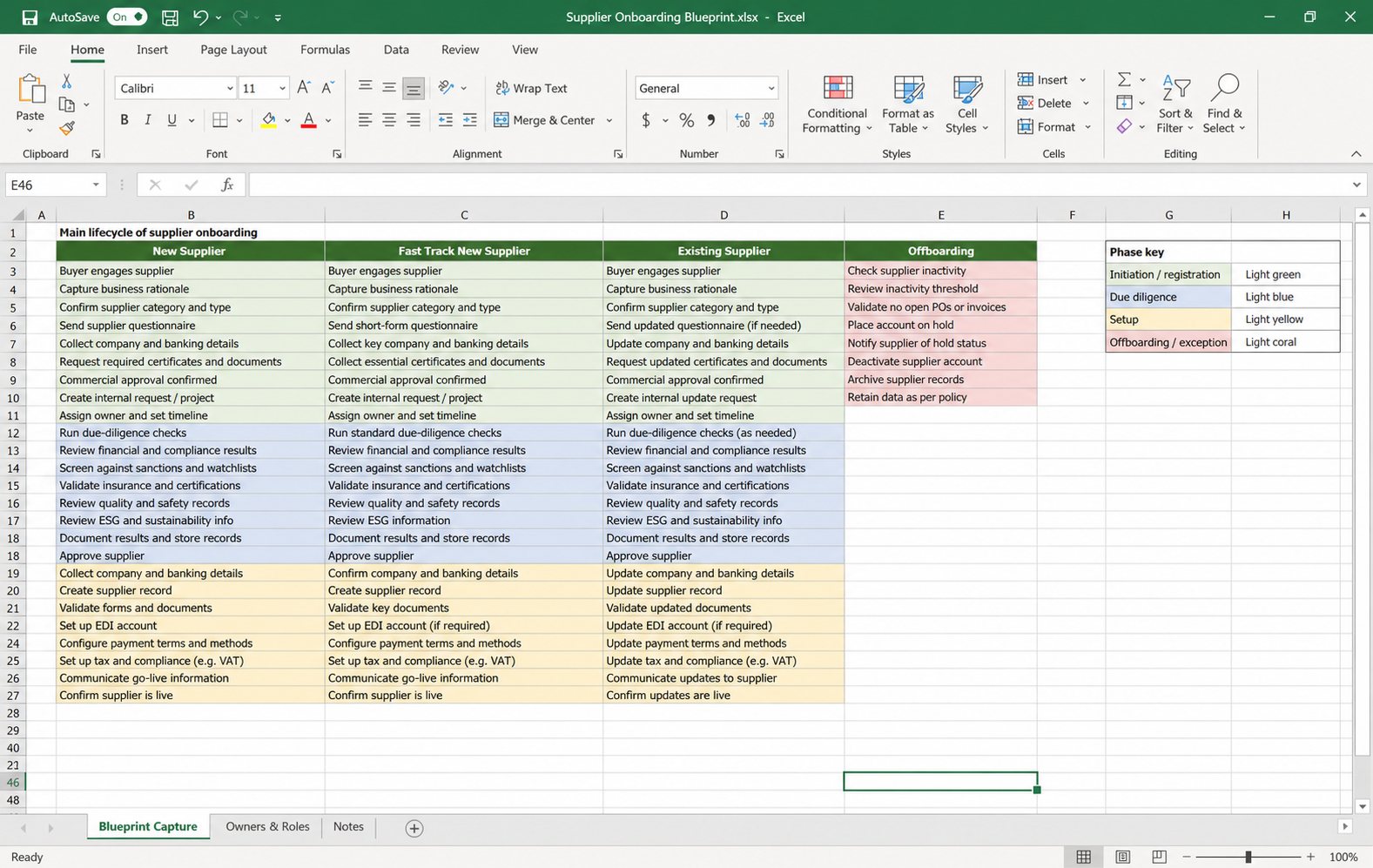
Task: Toggle underline formatting
Action: click(172, 120)
